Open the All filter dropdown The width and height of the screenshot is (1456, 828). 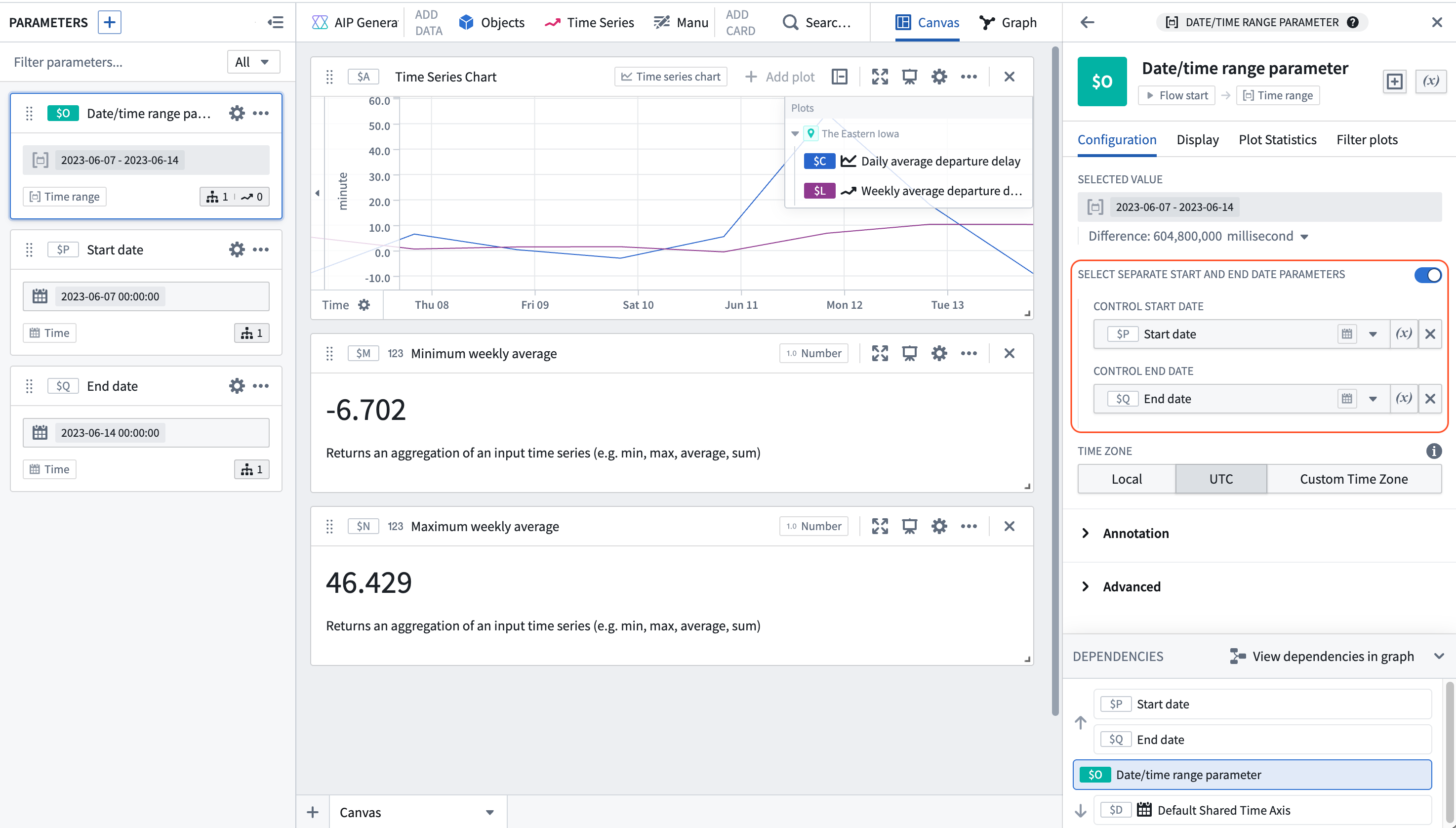click(253, 62)
